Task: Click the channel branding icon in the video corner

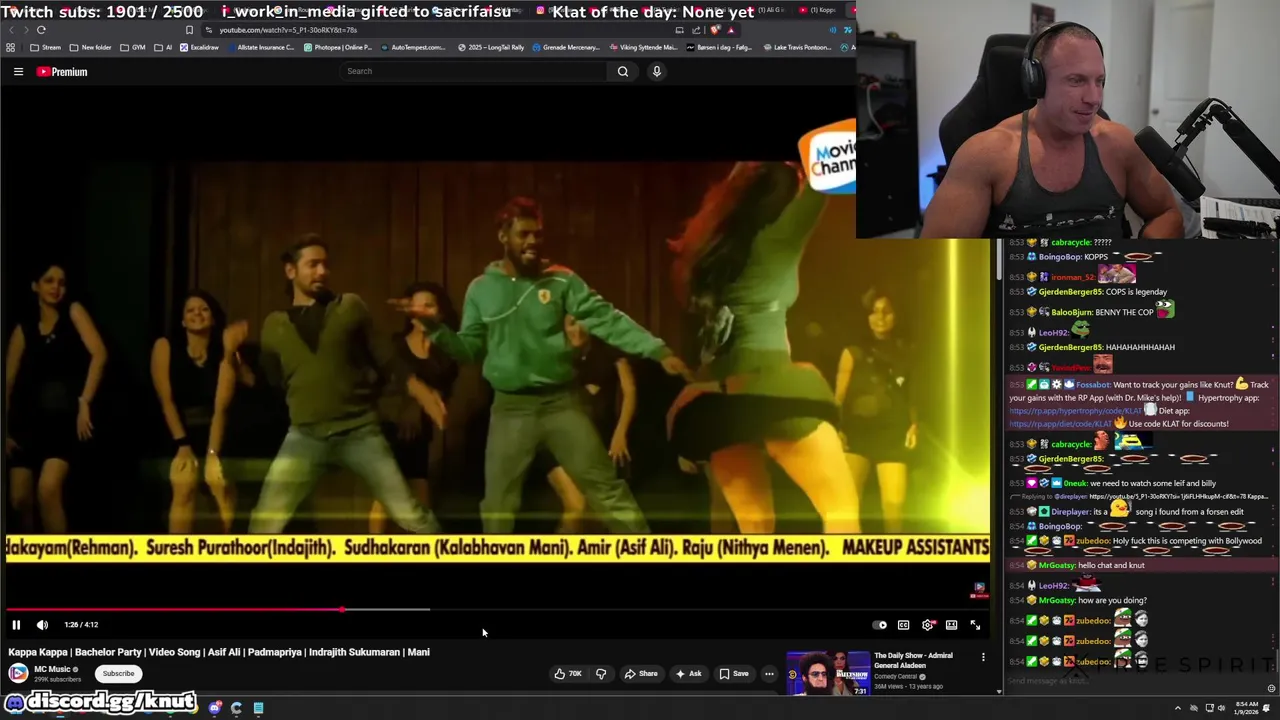Action: (x=979, y=591)
